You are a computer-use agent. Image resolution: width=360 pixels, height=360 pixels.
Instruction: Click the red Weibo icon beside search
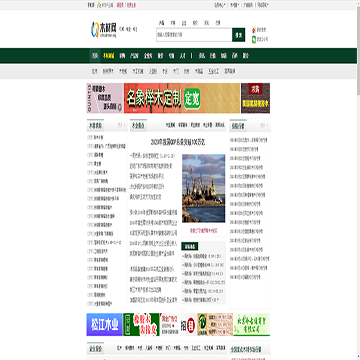click(x=254, y=30)
